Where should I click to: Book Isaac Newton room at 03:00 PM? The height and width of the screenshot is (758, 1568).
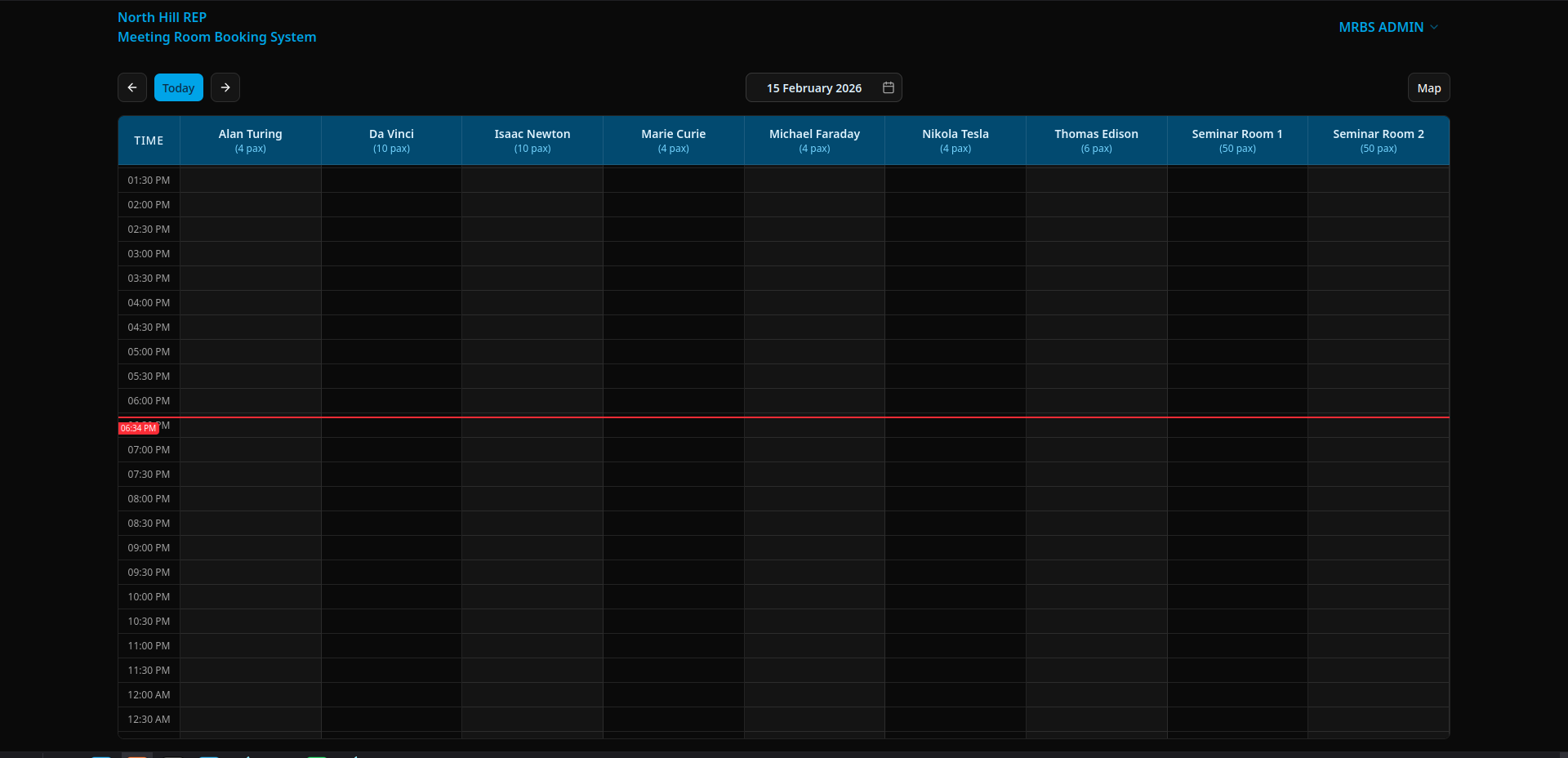point(532,254)
